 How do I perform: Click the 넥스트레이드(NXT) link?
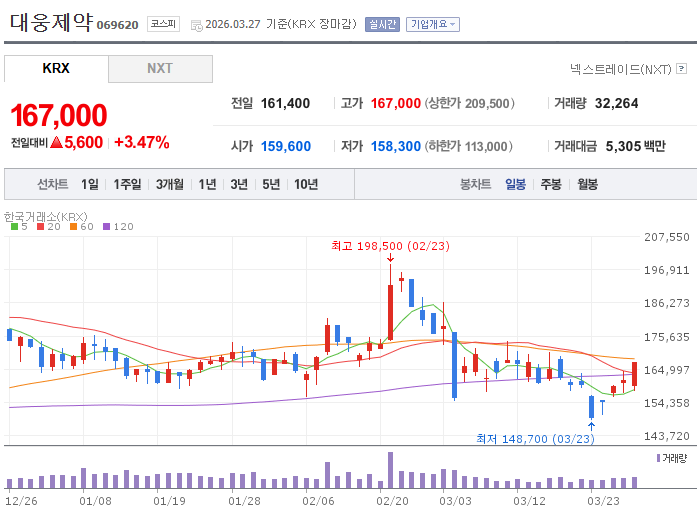click(x=621, y=69)
